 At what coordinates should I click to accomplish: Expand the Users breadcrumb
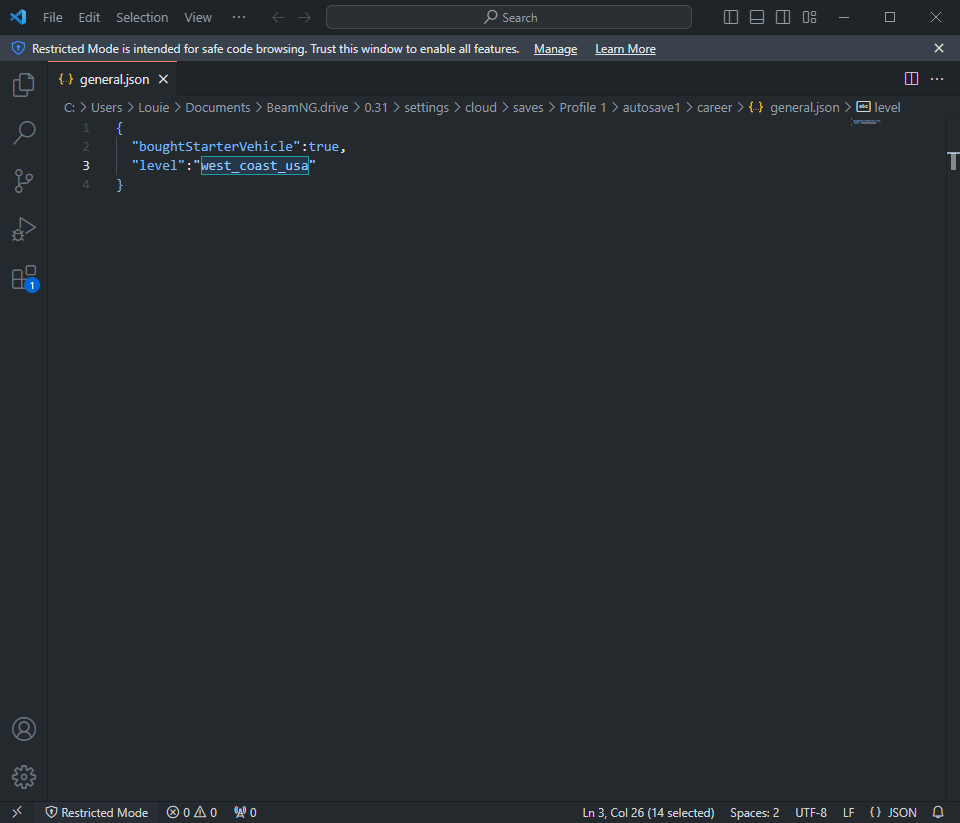coord(107,107)
